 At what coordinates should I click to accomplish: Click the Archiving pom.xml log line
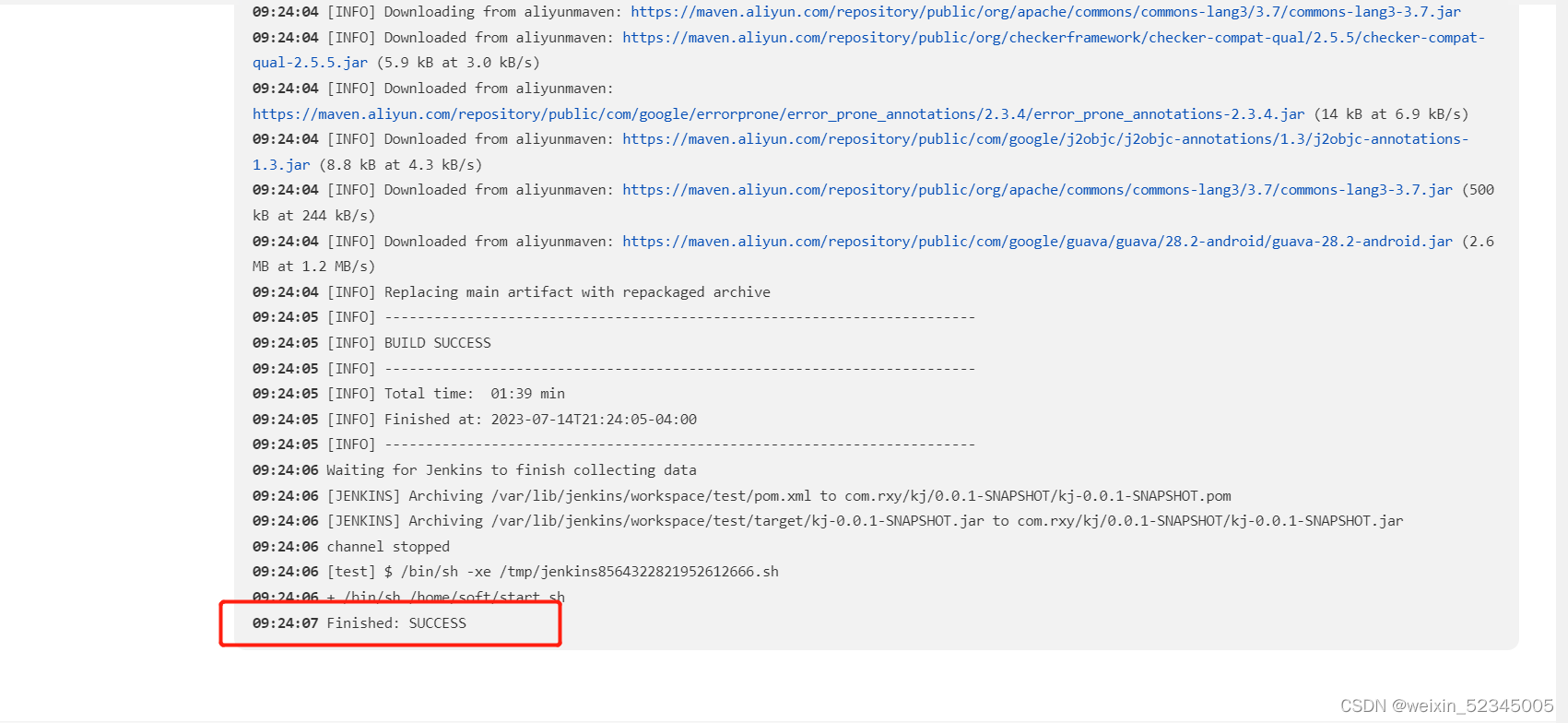click(x=742, y=496)
